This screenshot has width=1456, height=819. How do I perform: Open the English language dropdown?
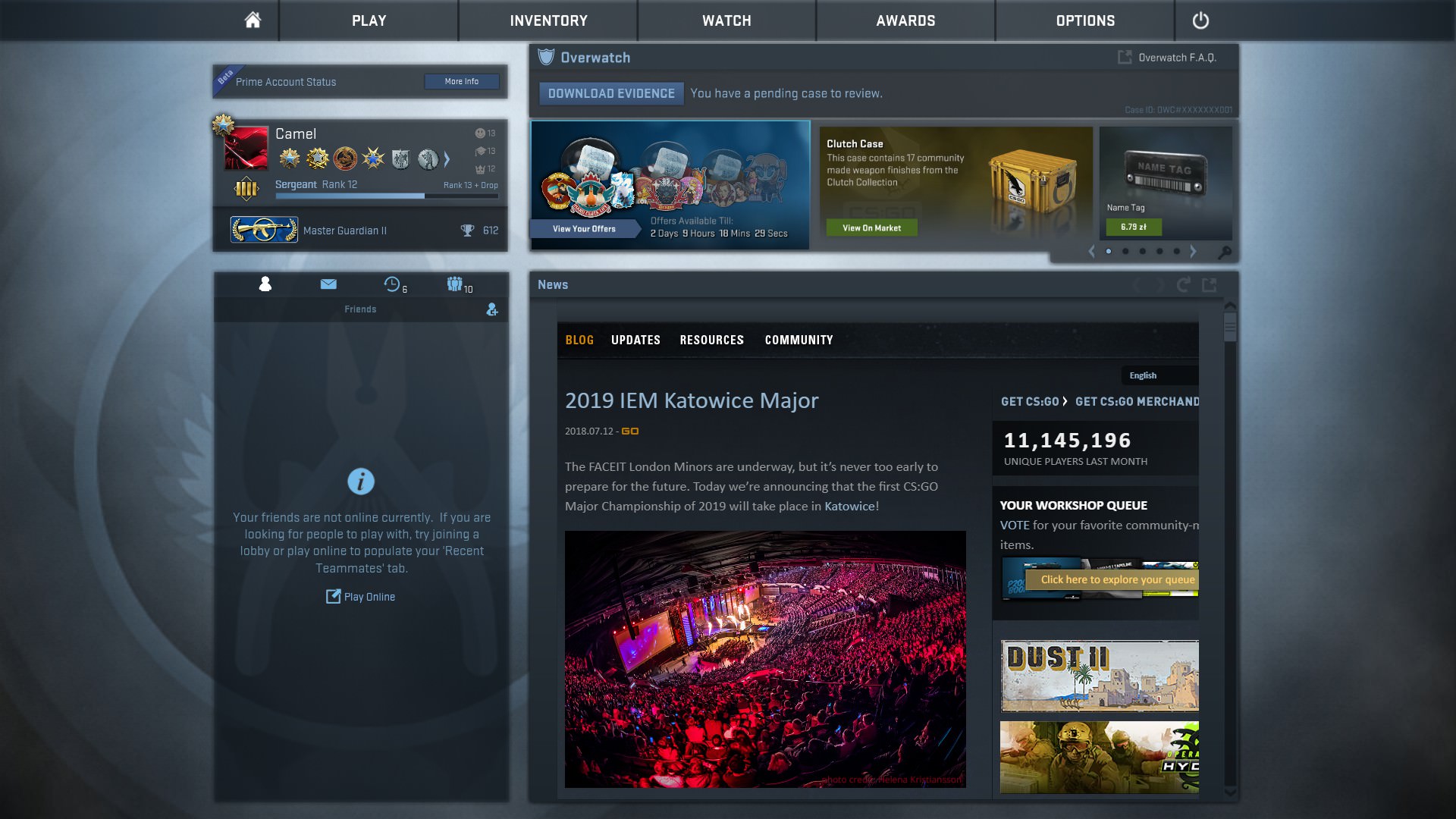[x=1159, y=375]
